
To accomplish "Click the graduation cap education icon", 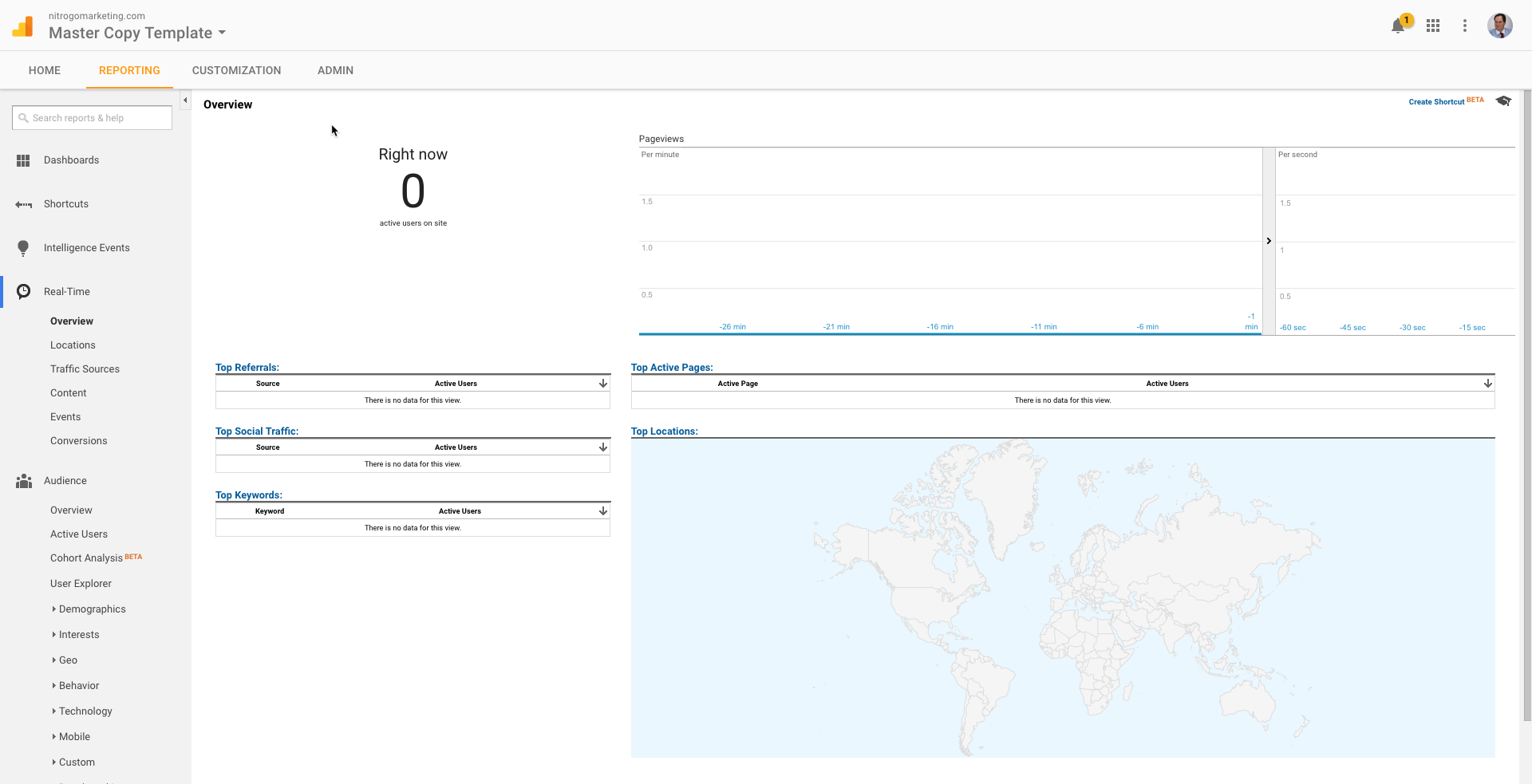I will pyautogui.click(x=1503, y=101).
